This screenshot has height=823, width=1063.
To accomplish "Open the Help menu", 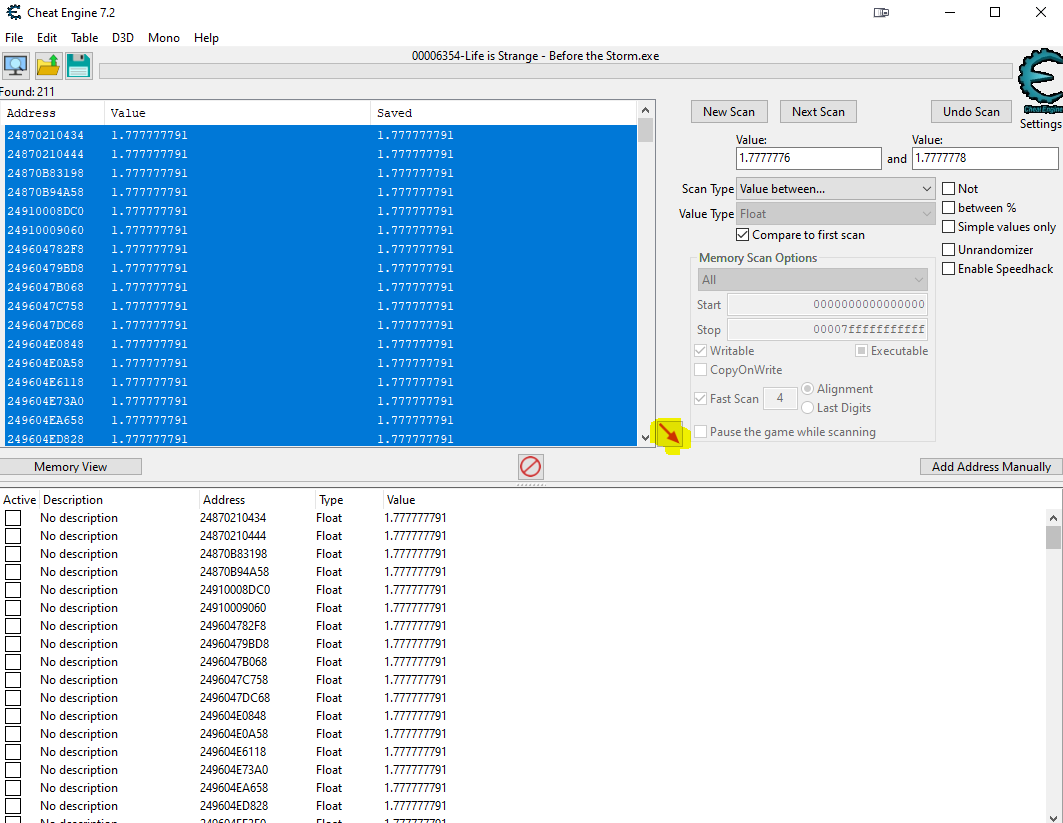I will (206, 38).
